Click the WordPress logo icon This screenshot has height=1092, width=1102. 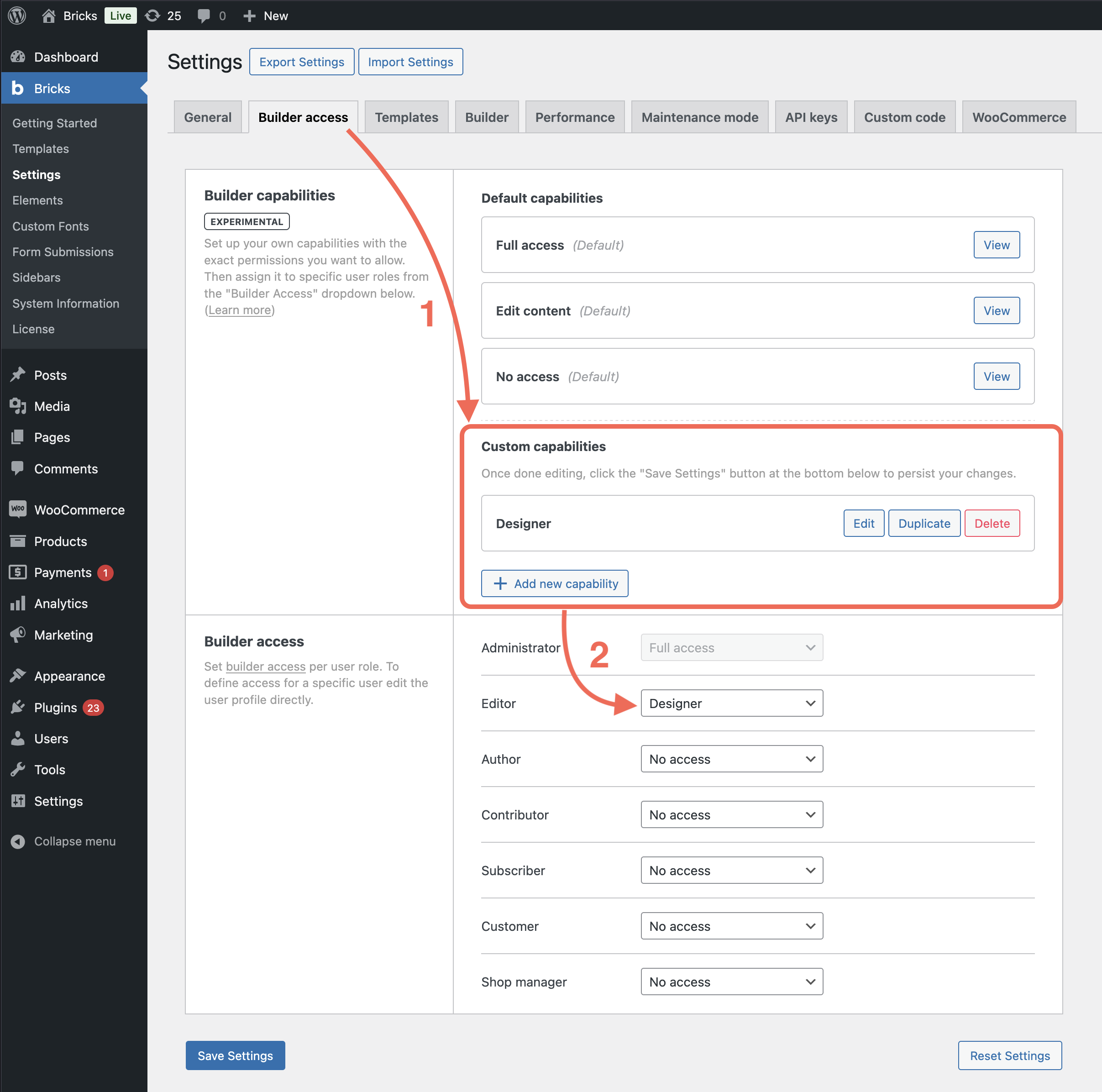(17, 16)
